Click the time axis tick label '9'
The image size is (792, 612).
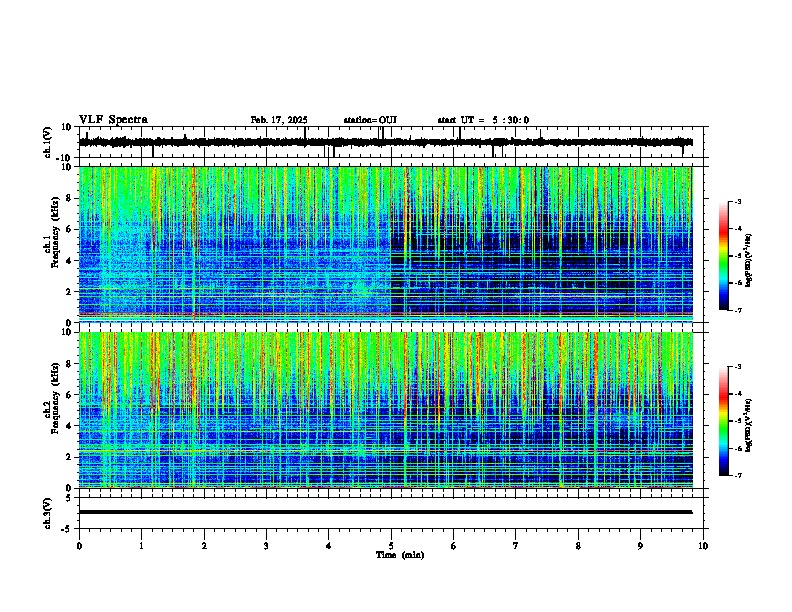point(640,546)
